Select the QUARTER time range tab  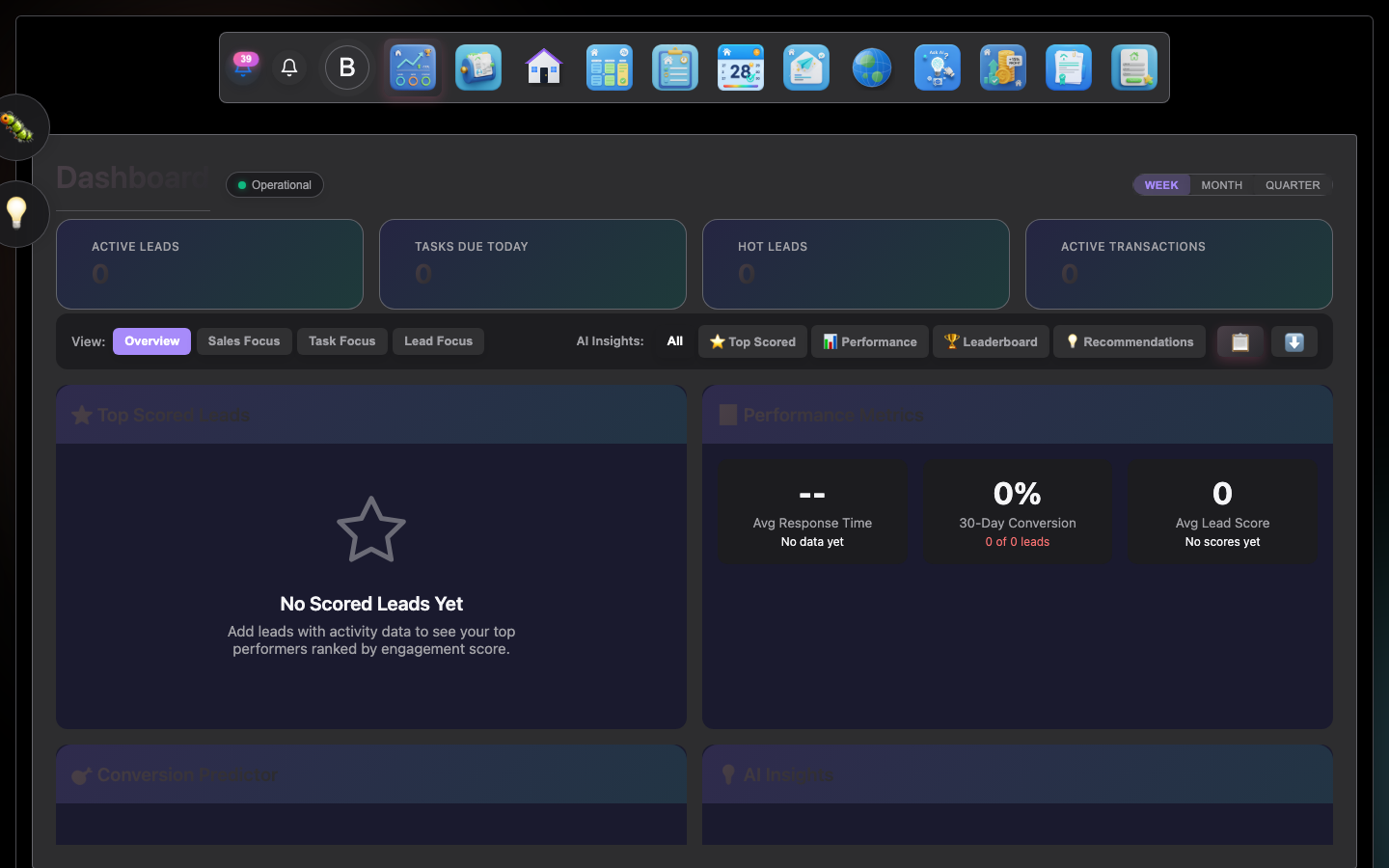click(x=1293, y=185)
